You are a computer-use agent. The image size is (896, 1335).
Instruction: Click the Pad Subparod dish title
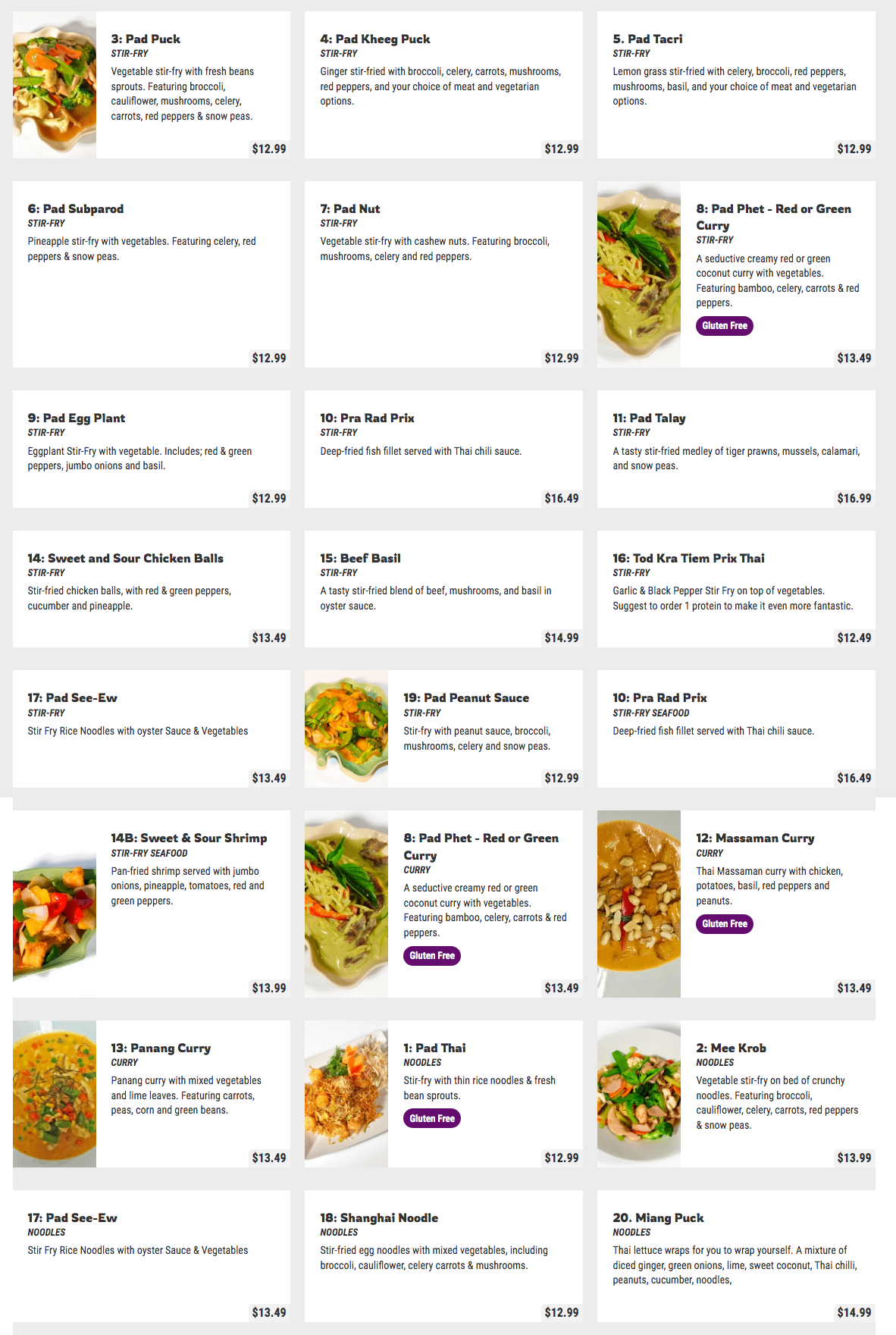coord(76,208)
